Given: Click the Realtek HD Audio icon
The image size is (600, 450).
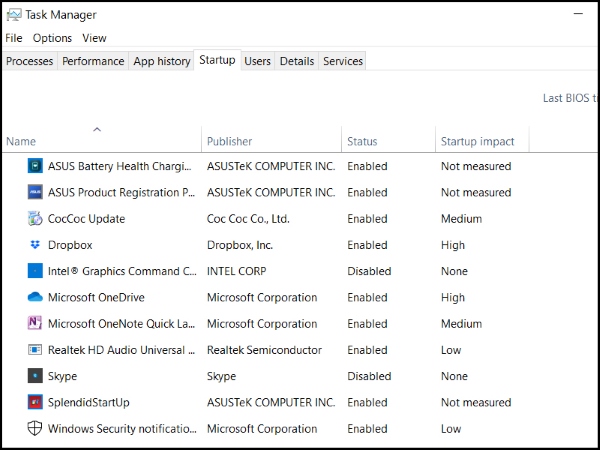Looking at the screenshot, I should click(x=36, y=350).
